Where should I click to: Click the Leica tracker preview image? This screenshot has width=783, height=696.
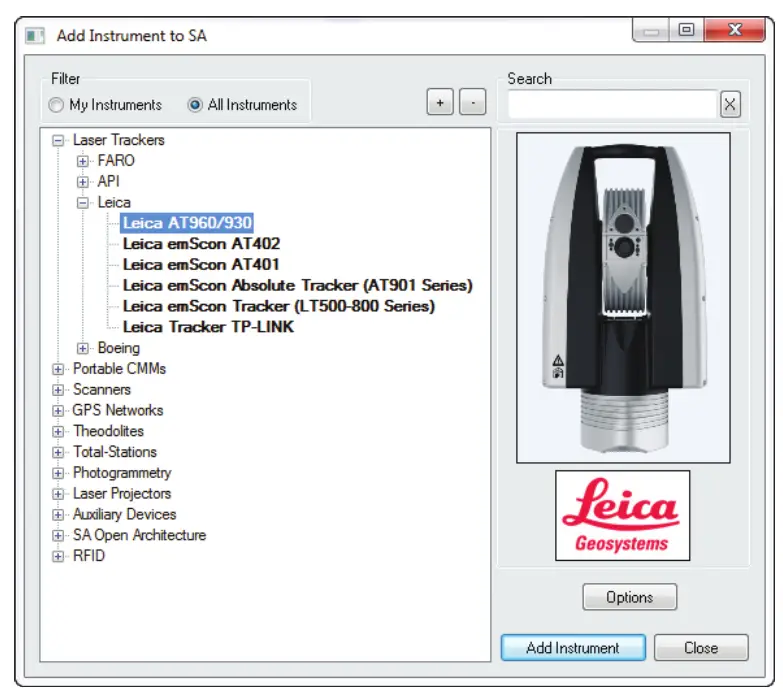(x=623, y=298)
